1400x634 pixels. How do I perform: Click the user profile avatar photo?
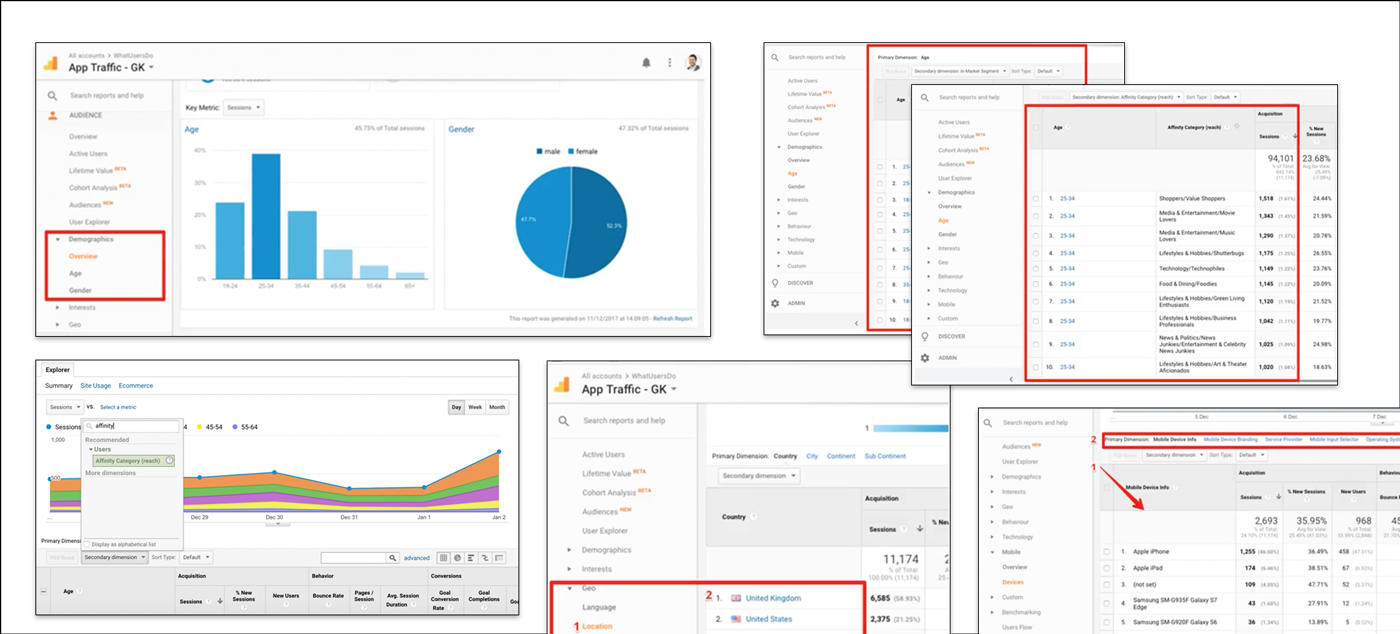(x=693, y=62)
